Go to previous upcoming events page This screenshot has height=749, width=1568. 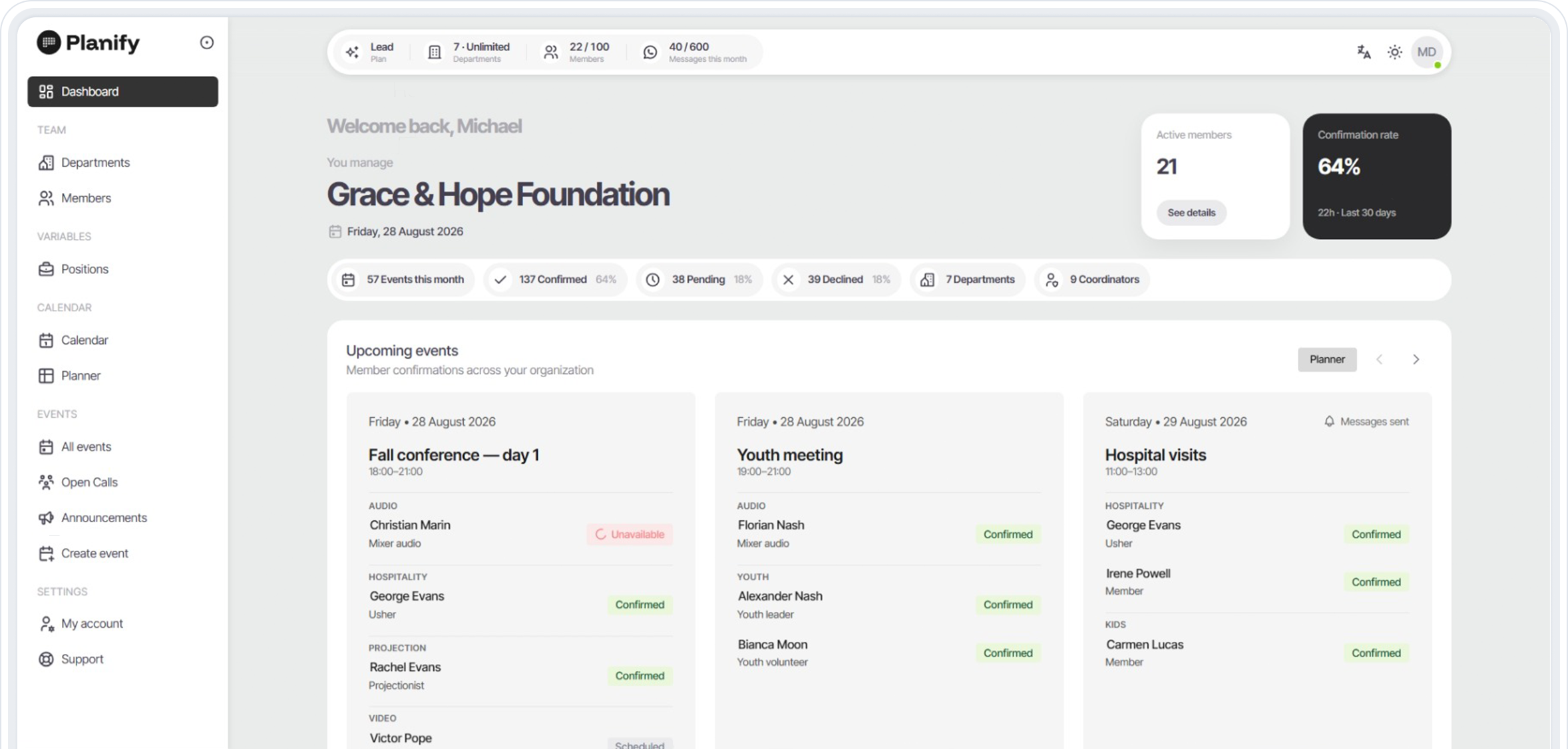pos(1380,359)
